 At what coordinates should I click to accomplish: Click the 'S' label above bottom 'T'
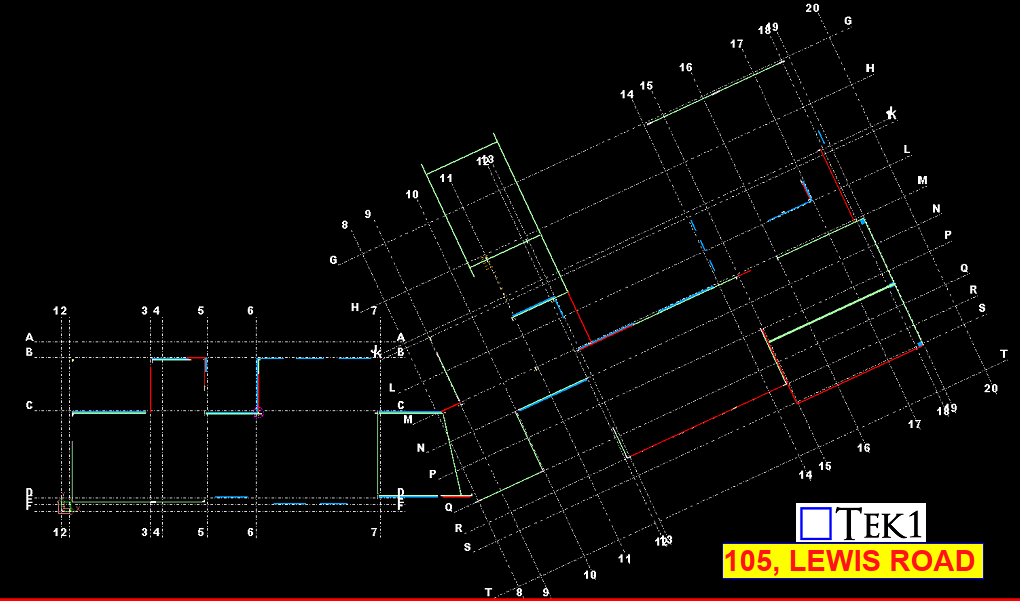tap(467, 547)
